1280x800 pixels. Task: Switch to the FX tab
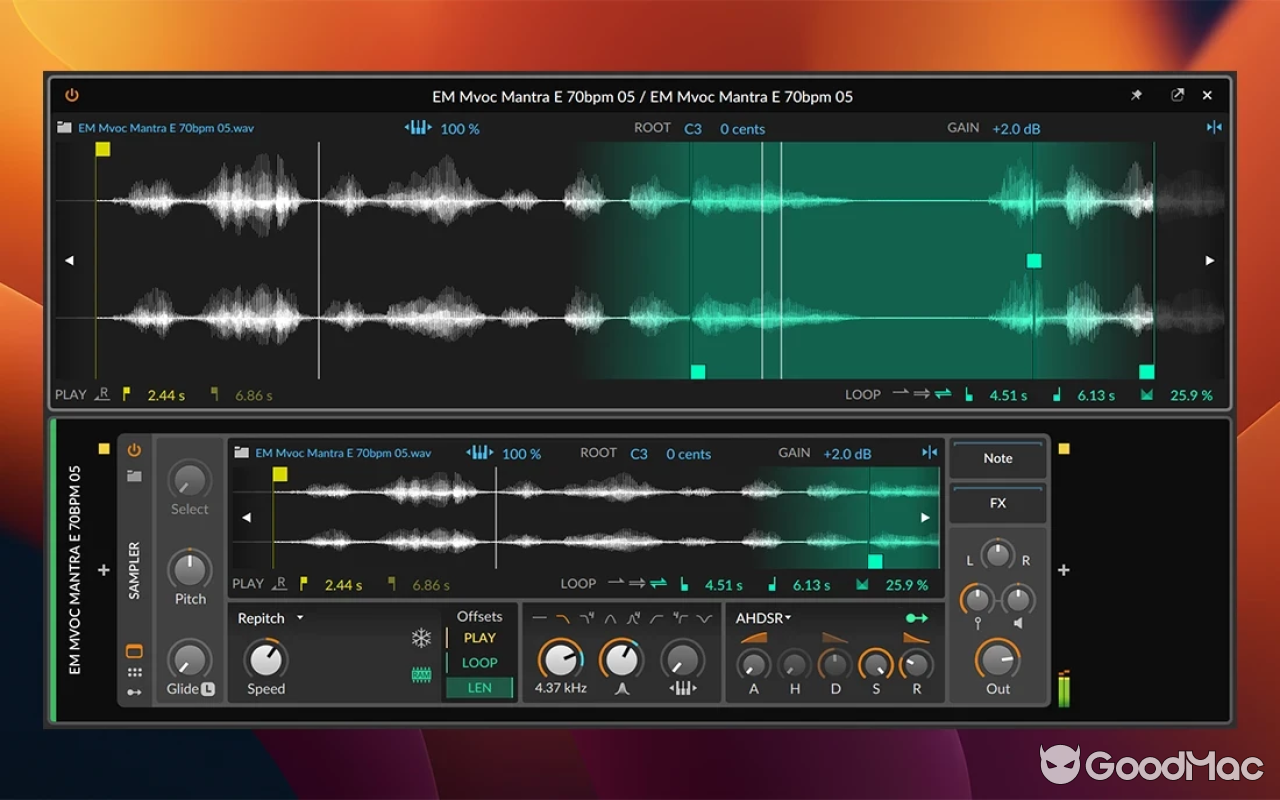[997, 503]
